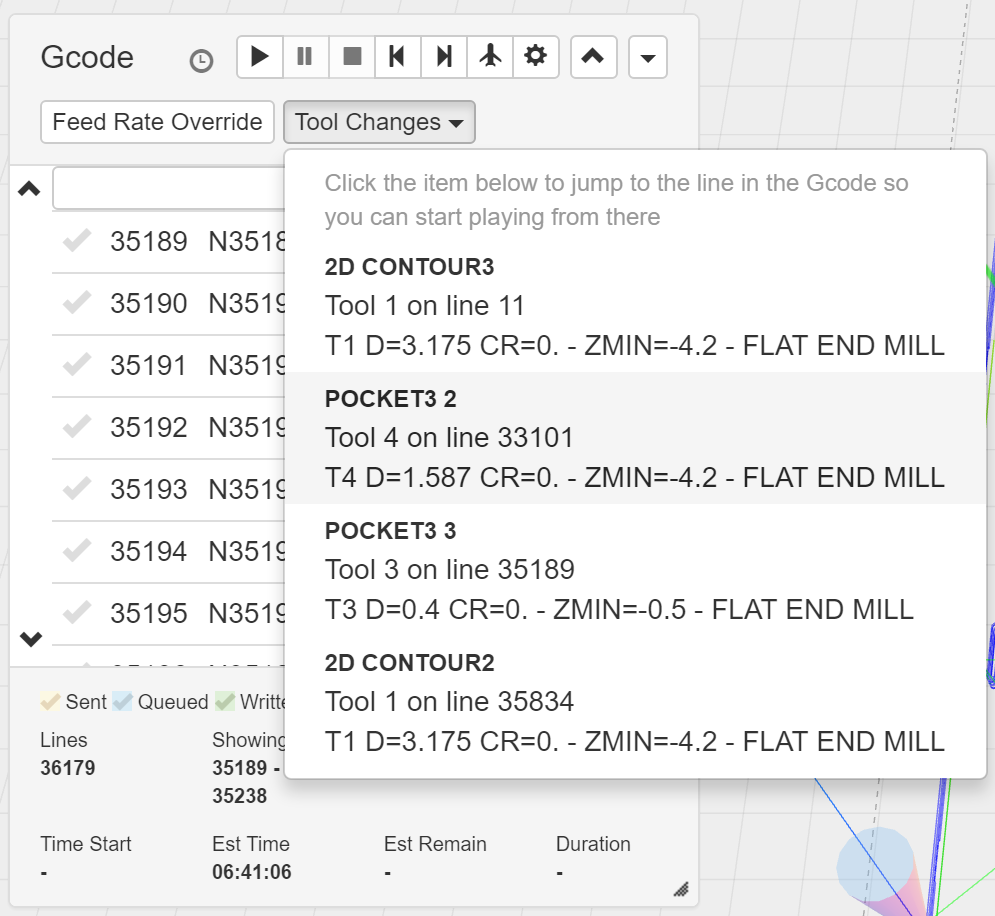This screenshot has height=916, width=995.
Task: Choose POCKET3 3 tool 3 on line 35189
Action: pyautogui.click(x=634, y=570)
